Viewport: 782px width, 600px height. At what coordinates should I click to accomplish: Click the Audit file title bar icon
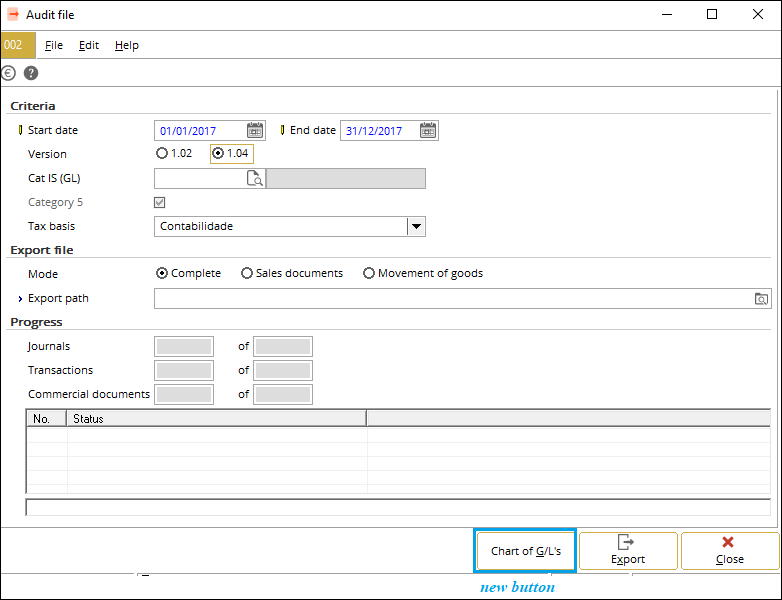13,14
